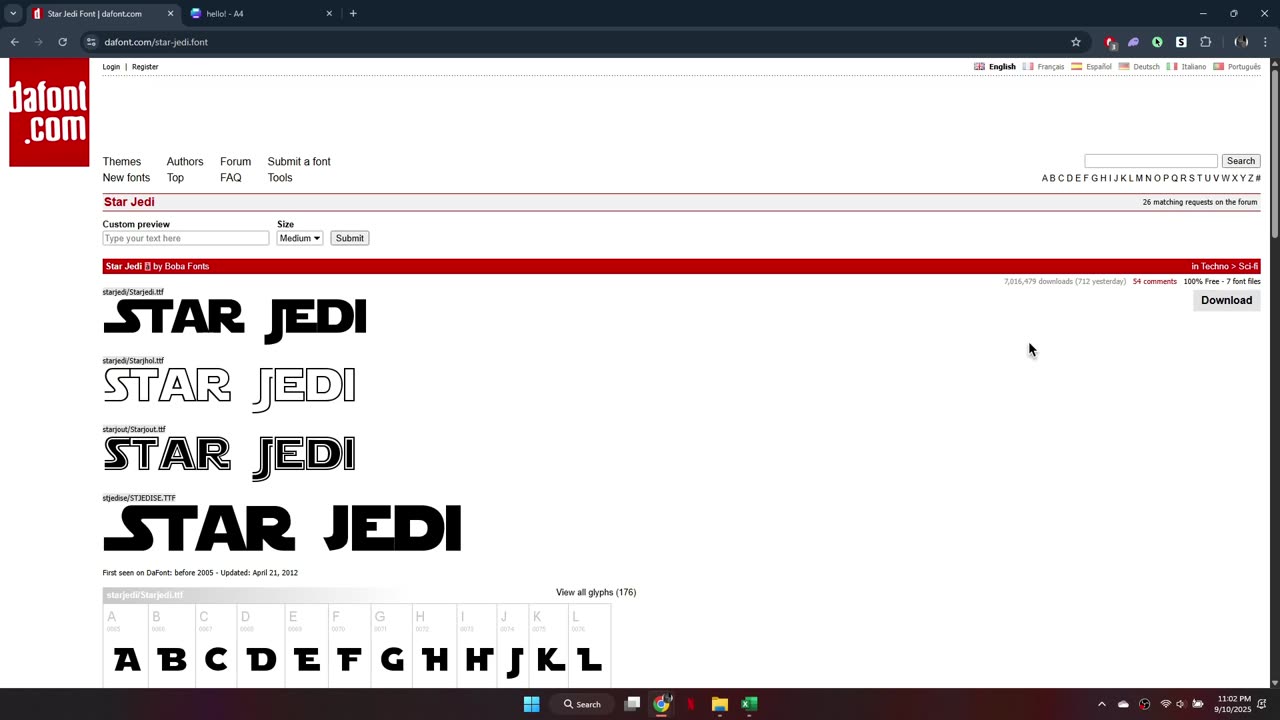Open the red extension icon with badge
This screenshot has height=720, width=1280.
pos(1110,42)
